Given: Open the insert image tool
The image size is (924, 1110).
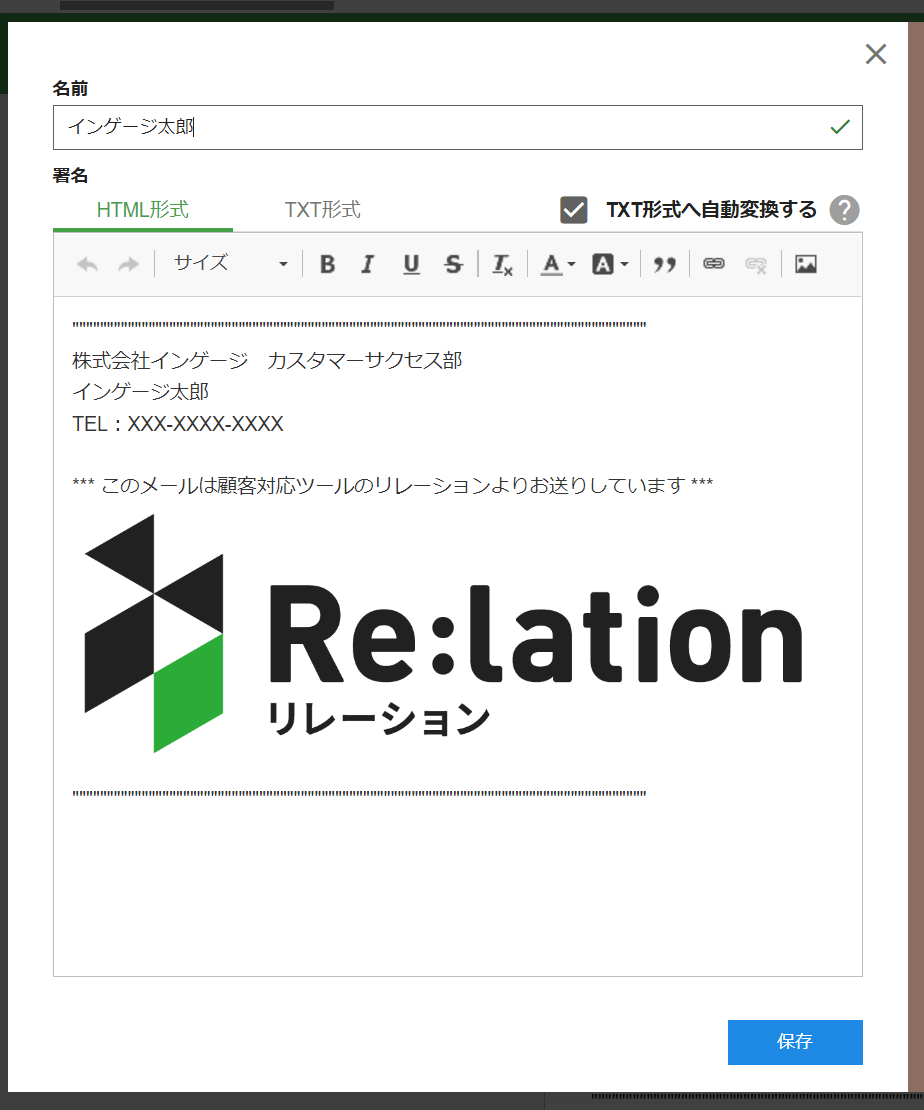Looking at the screenshot, I should pyautogui.click(x=806, y=264).
